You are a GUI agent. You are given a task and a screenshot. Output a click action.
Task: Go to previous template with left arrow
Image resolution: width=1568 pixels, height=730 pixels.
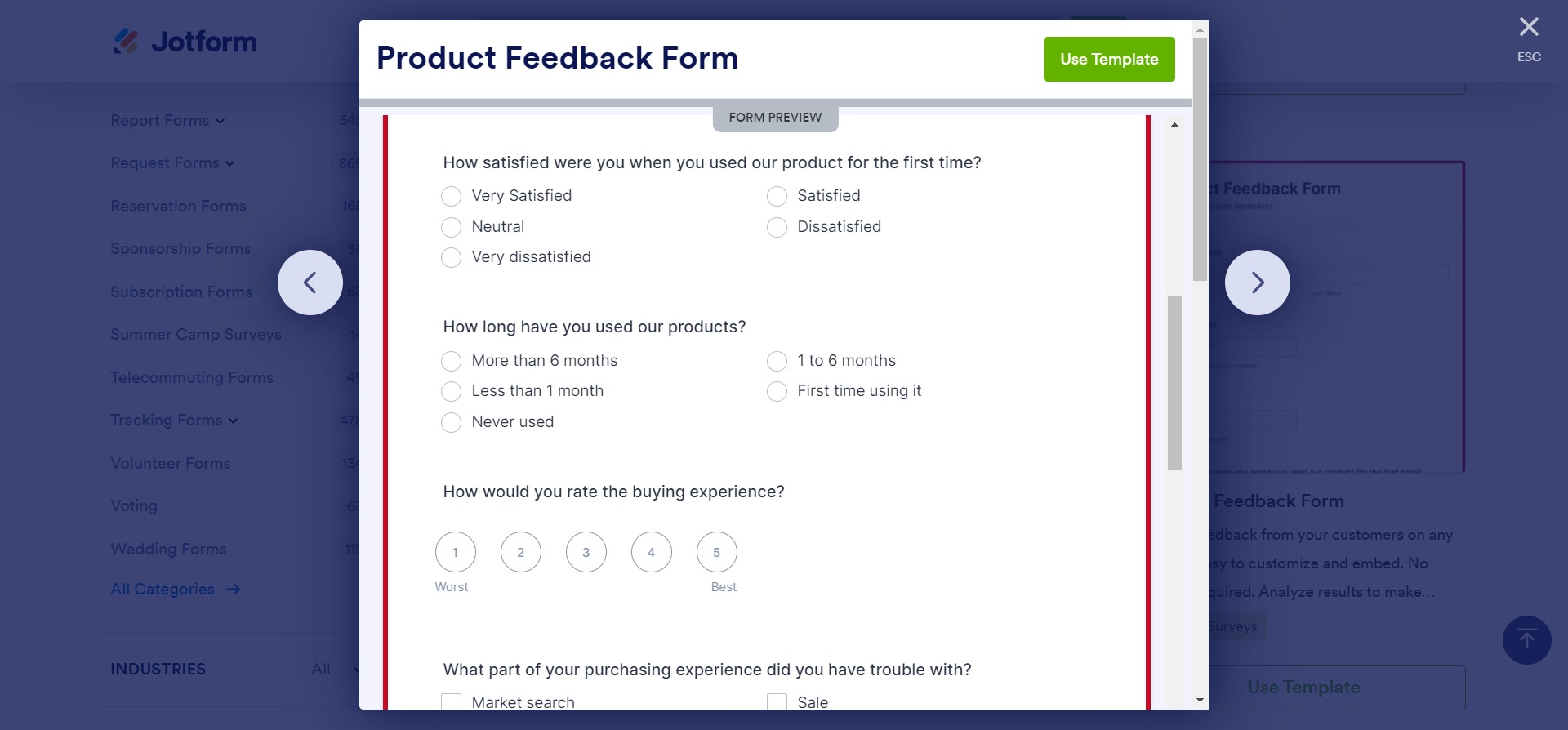point(310,282)
